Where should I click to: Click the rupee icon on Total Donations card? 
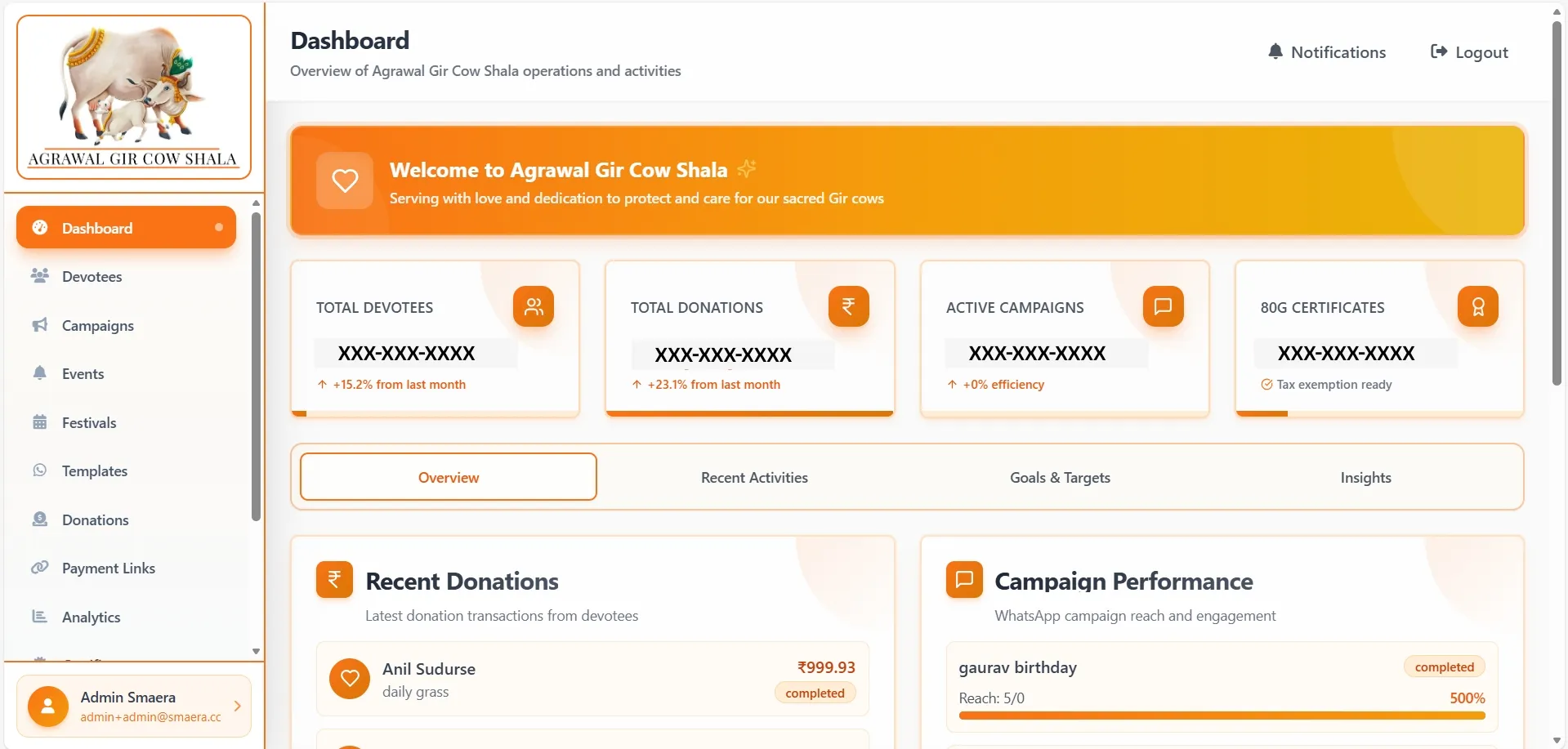[x=848, y=306]
